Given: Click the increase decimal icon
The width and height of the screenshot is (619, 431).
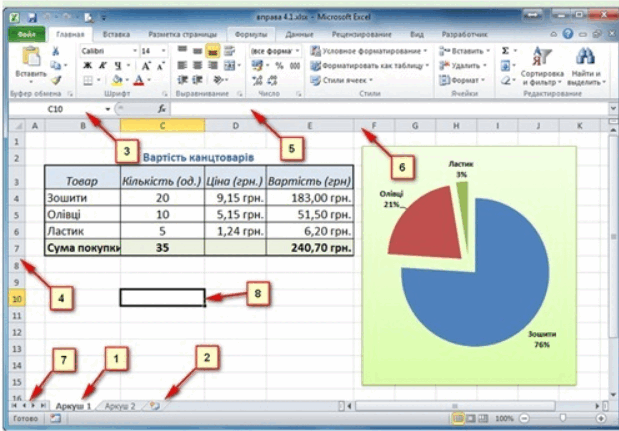Looking at the screenshot, I should click(x=257, y=81).
